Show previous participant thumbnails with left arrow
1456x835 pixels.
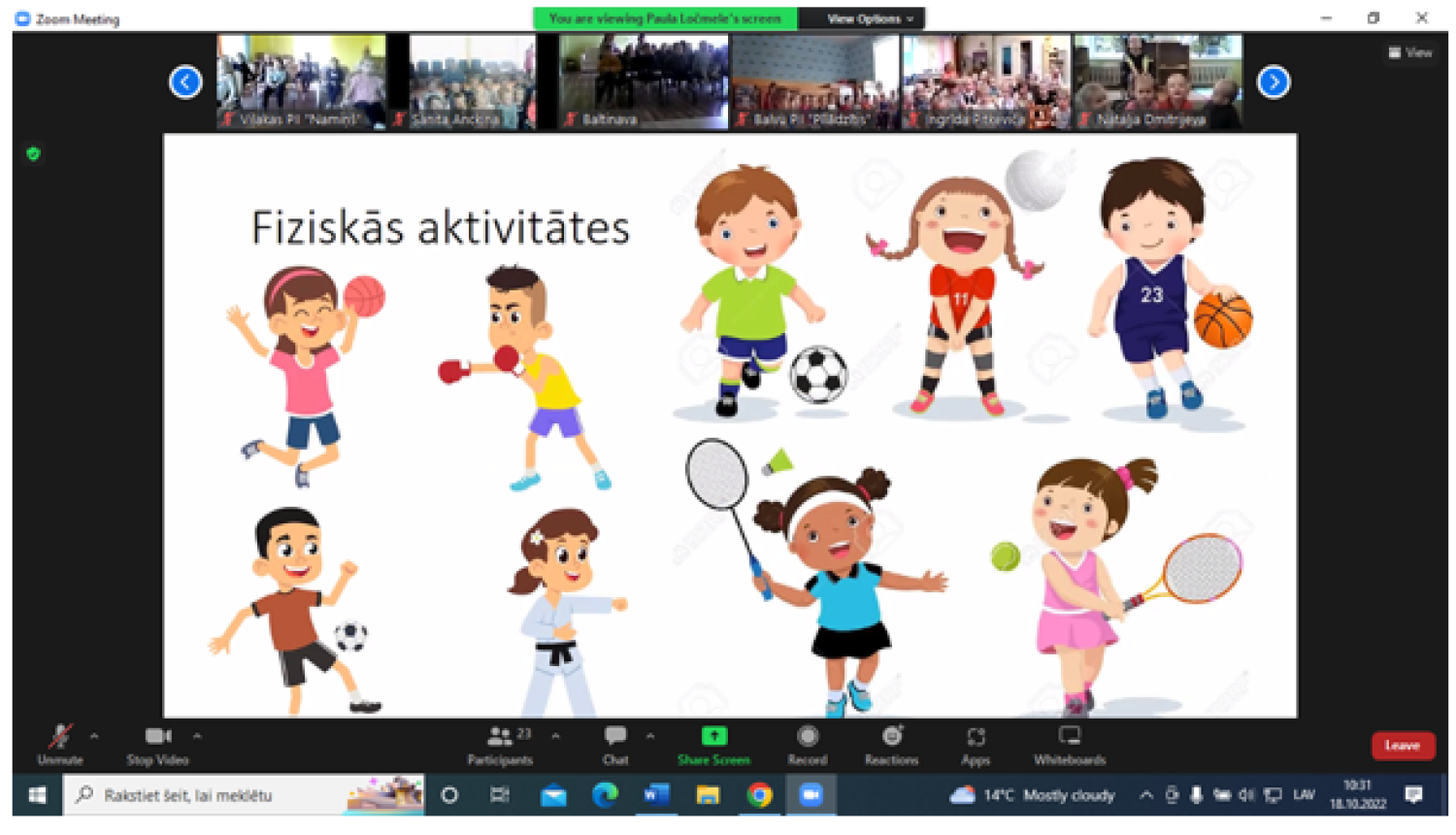[185, 83]
